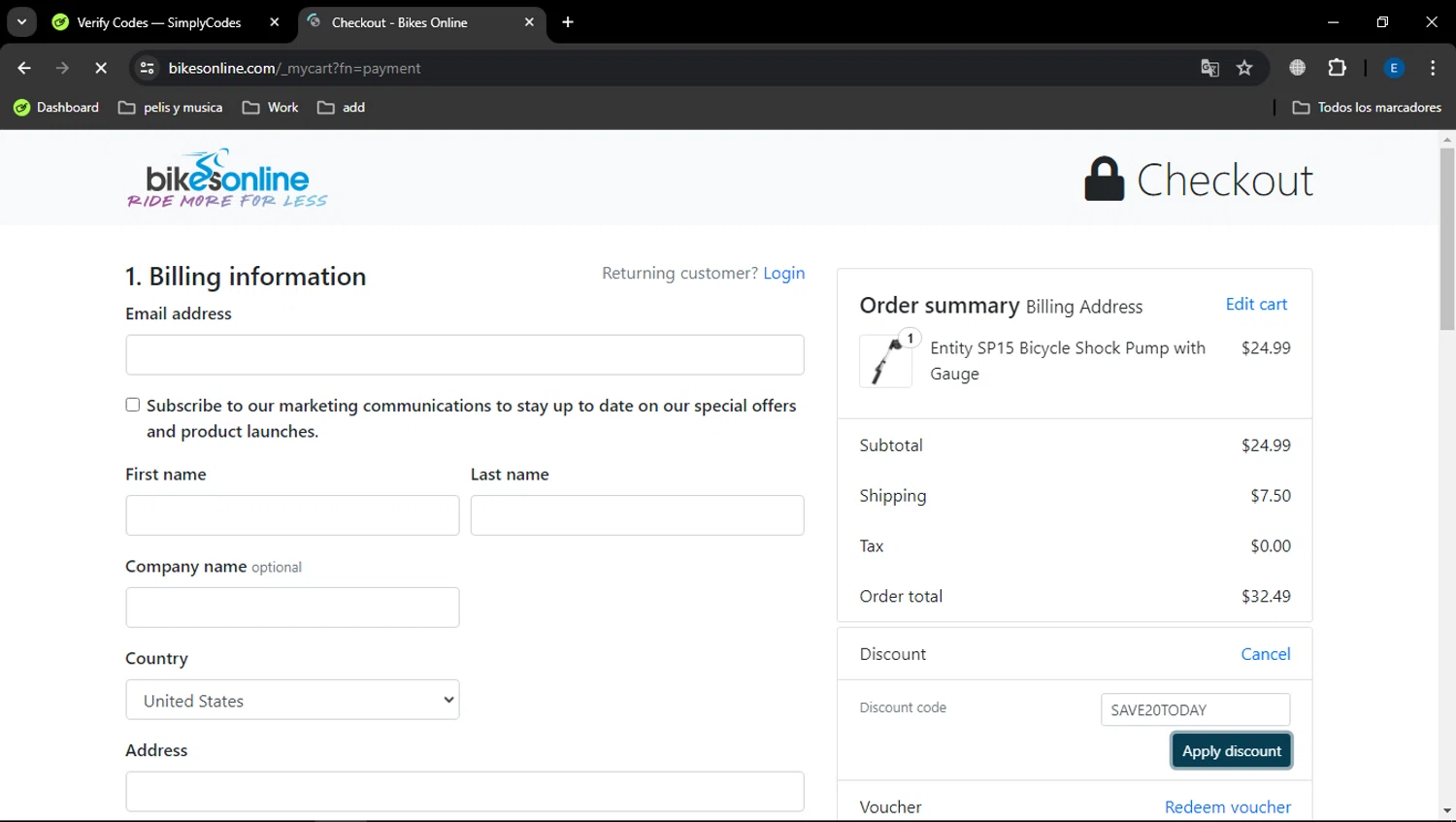Open the Country dropdown
The image size is (1456, 822).
pyautogui.click(x=292, y=700)
